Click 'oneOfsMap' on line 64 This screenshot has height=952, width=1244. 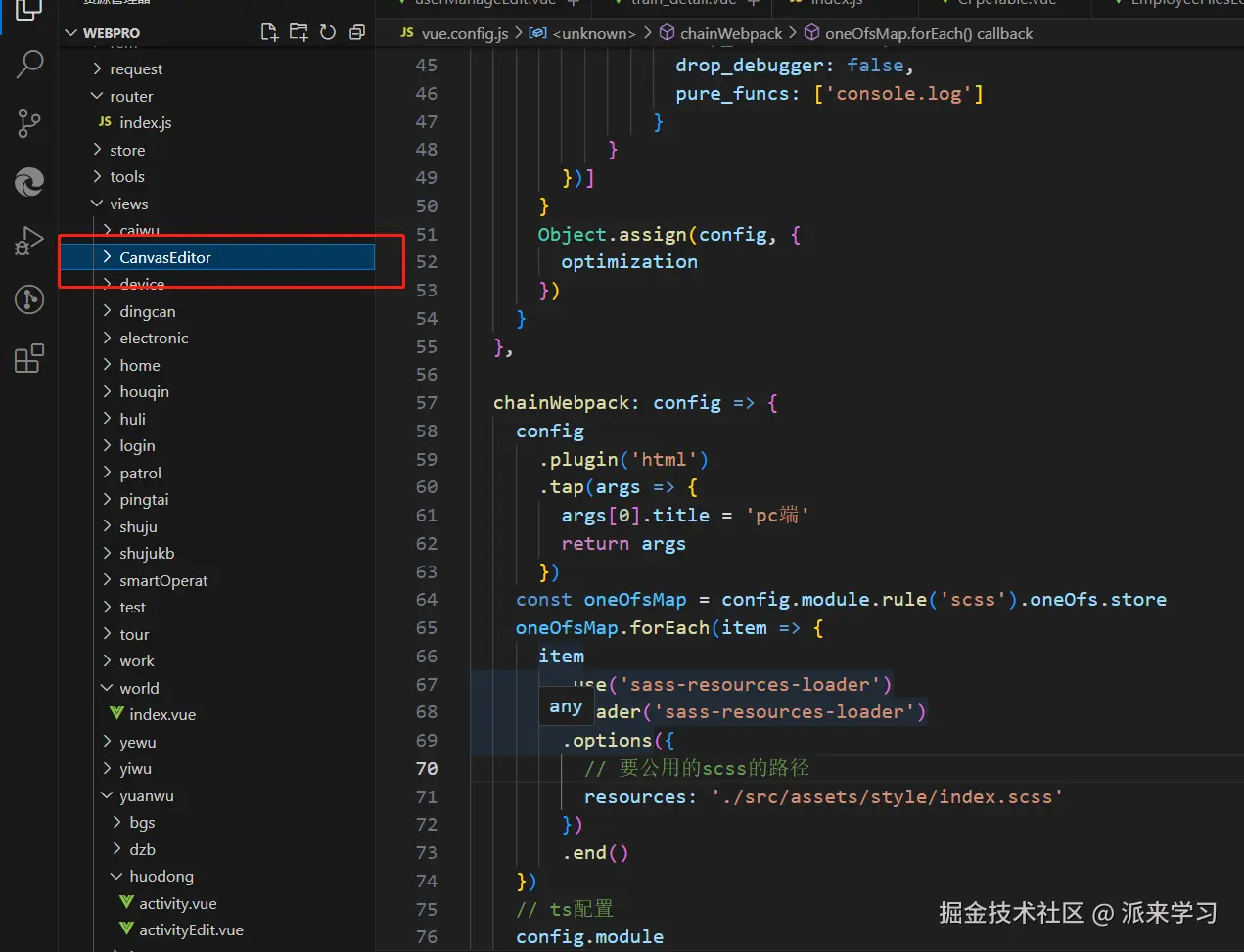(635, 599)
